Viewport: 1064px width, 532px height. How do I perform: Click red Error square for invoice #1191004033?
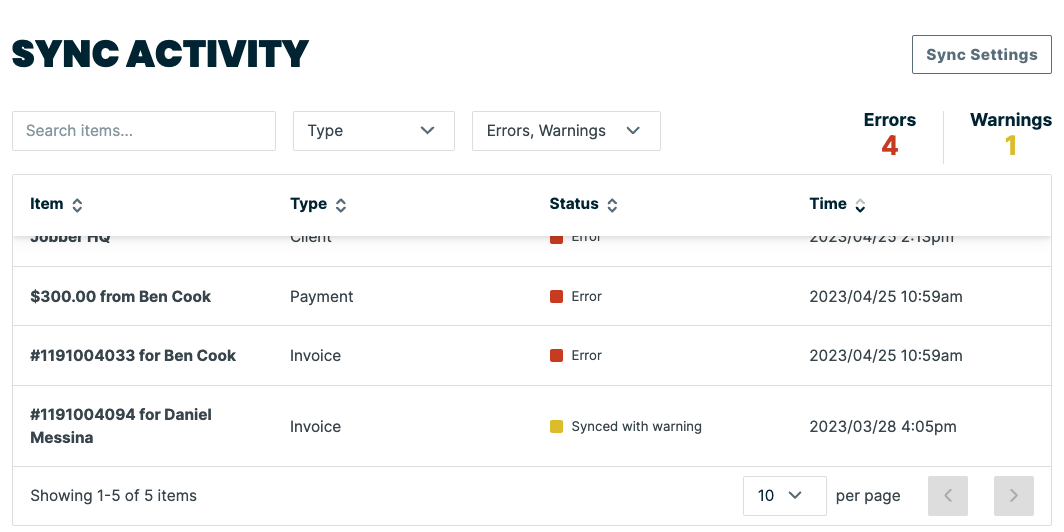click(x=557, y=356)
